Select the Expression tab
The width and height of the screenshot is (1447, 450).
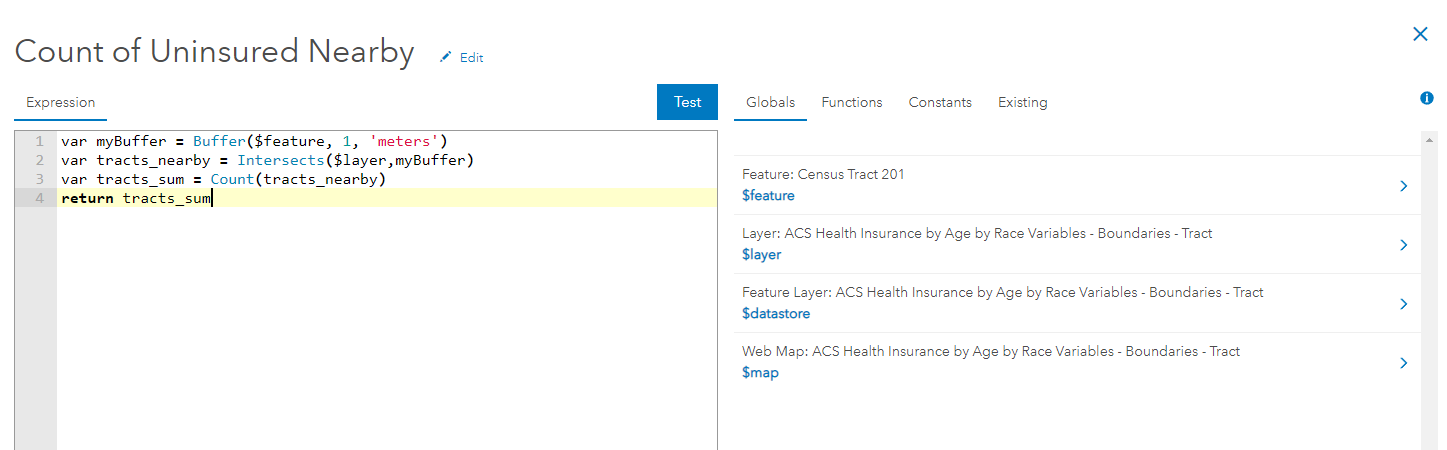coord(60,102)
